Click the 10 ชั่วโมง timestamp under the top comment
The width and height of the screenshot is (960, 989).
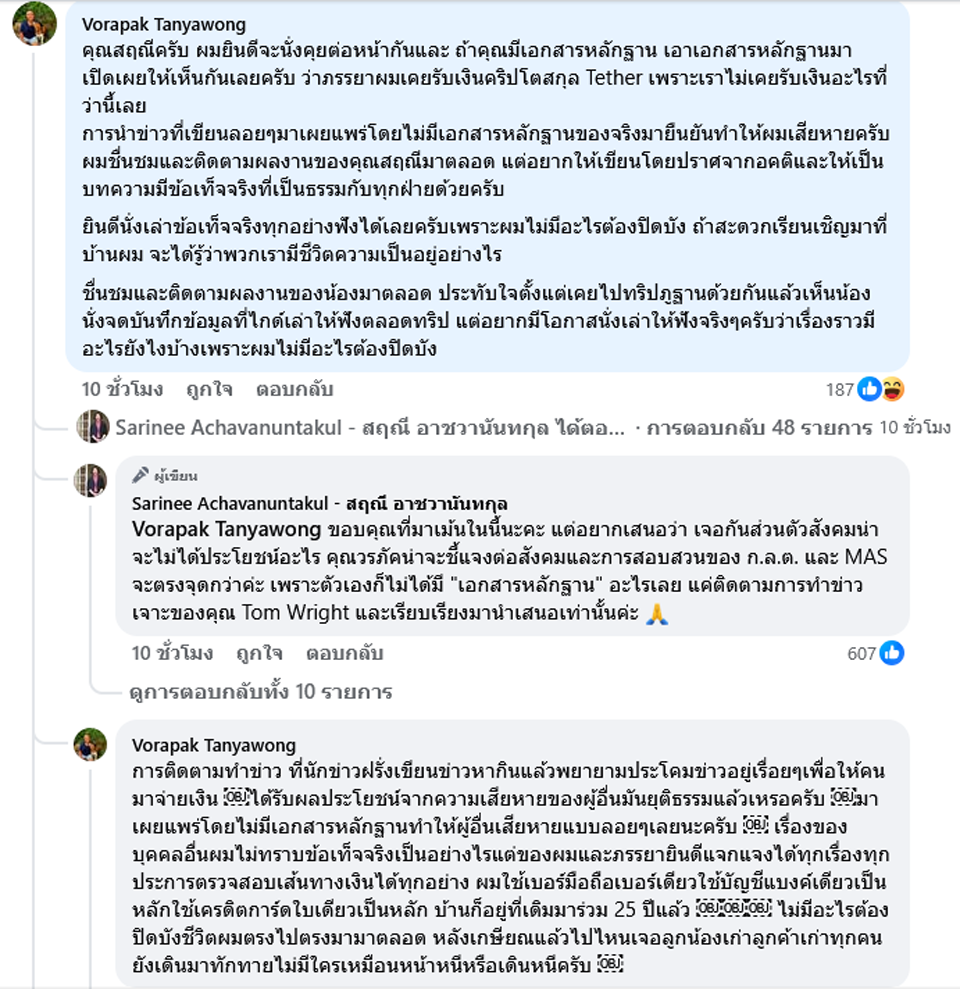coord(122,389)
